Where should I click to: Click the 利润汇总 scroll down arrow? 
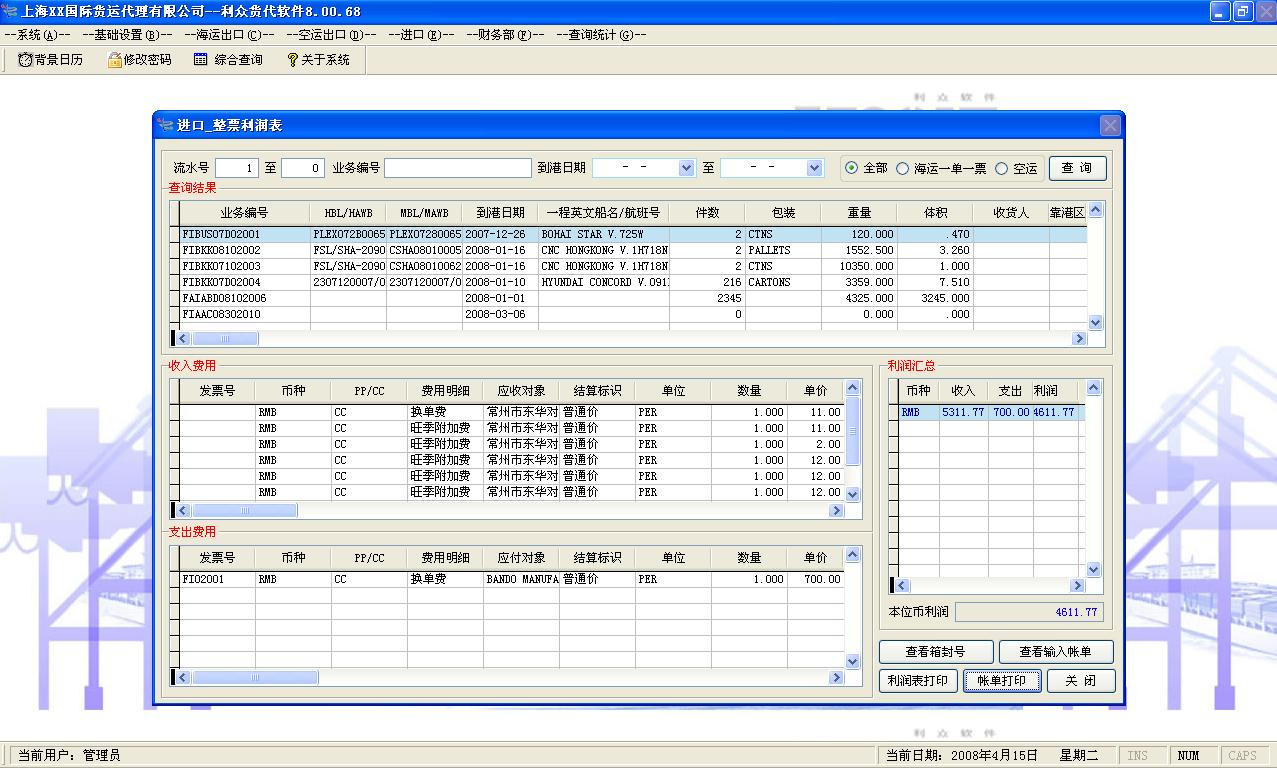click(x=1094, y=569)
